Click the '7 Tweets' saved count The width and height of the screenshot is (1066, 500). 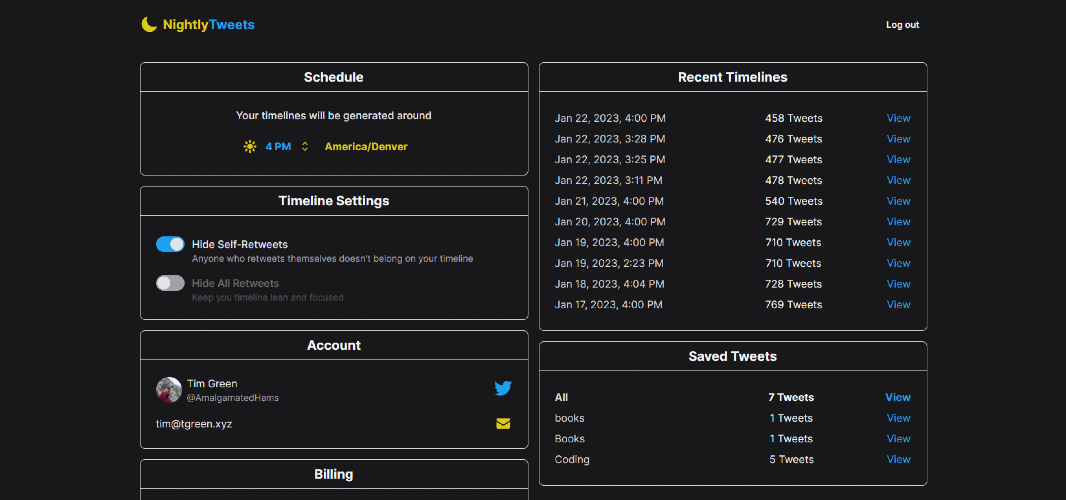pos(791,397)
